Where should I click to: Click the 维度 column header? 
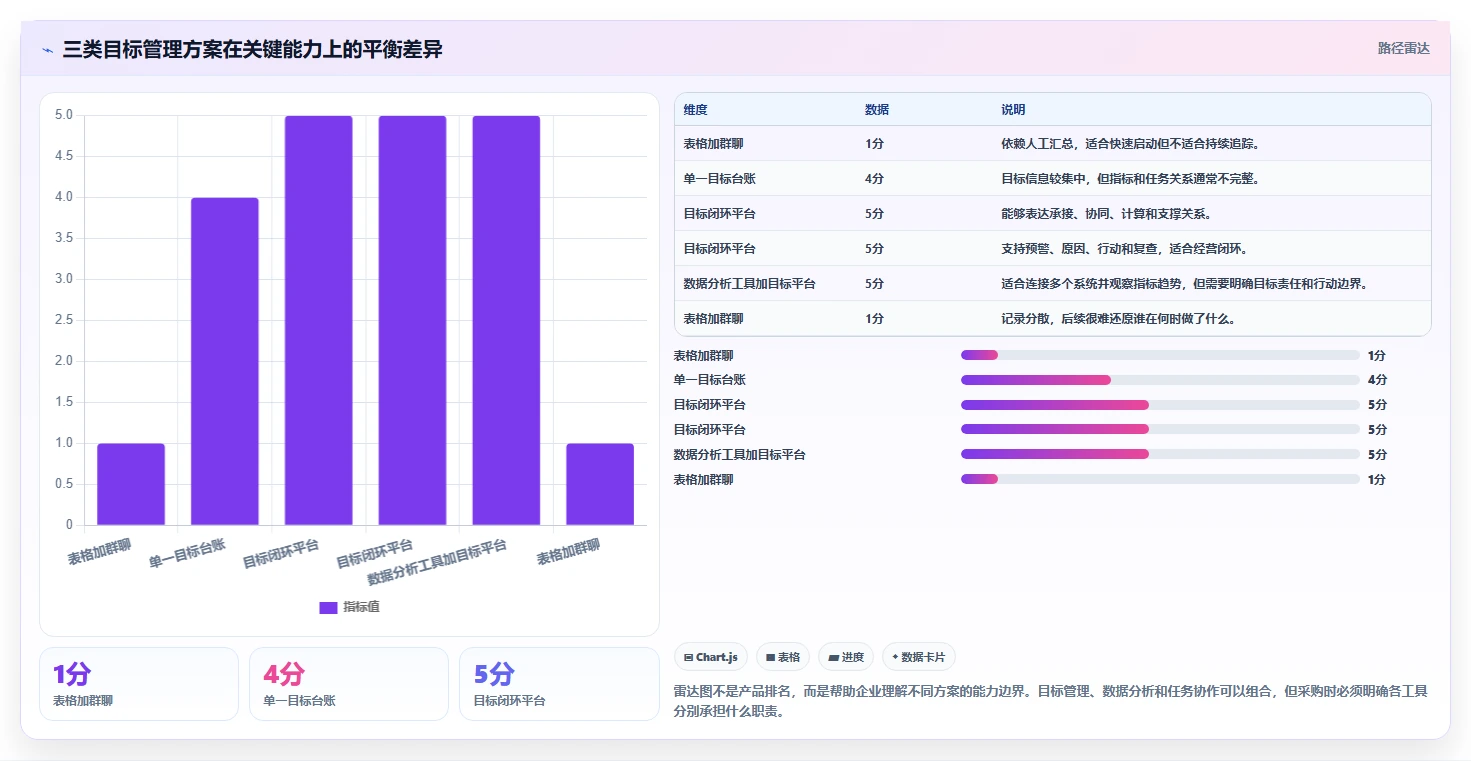tap(695, 110)
